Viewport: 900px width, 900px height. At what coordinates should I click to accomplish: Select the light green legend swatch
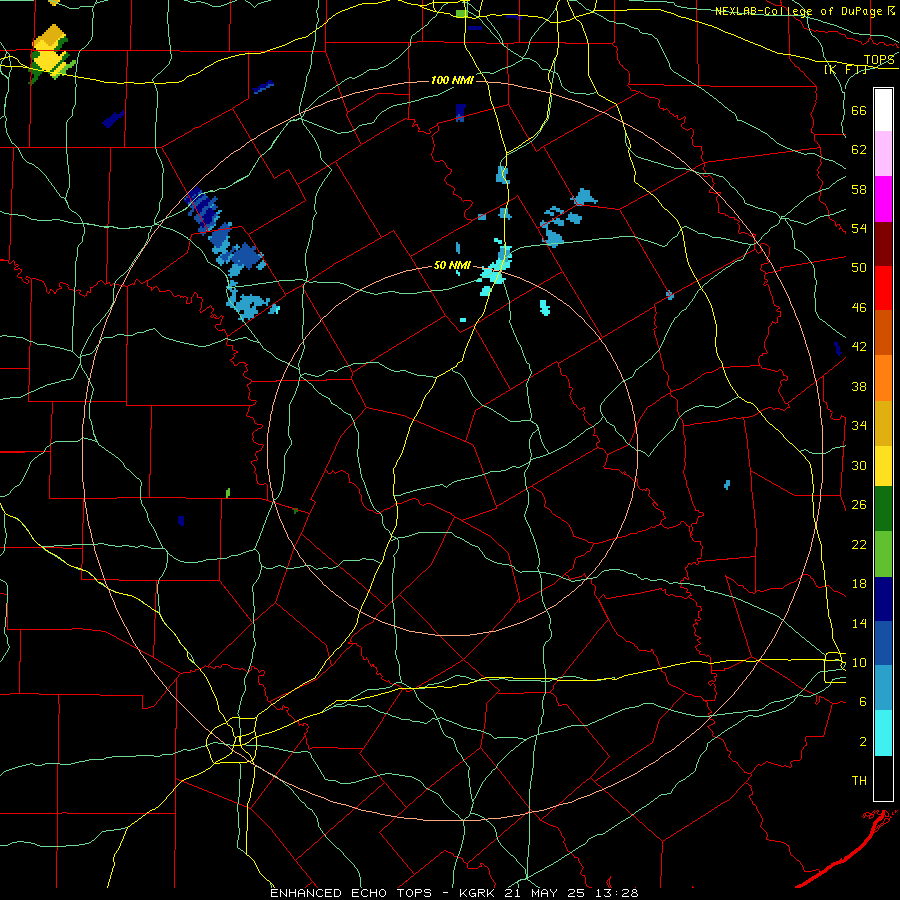883,554
